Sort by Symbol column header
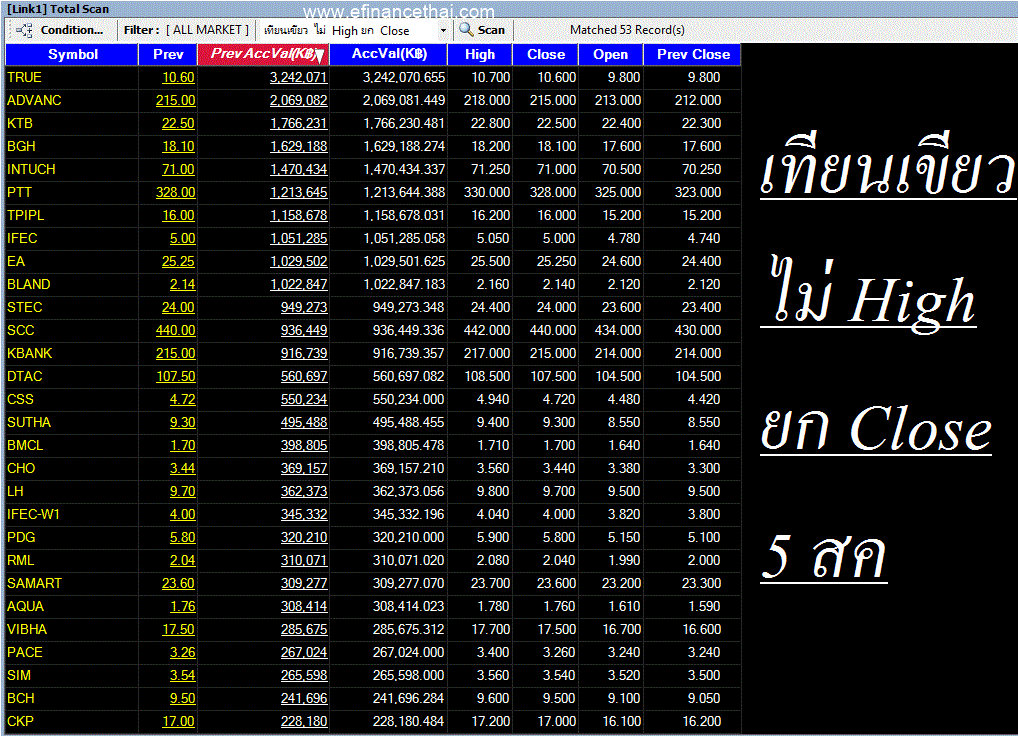This screenshot has width=1018, height=736. pyautogui.click(x=72, y=55)
